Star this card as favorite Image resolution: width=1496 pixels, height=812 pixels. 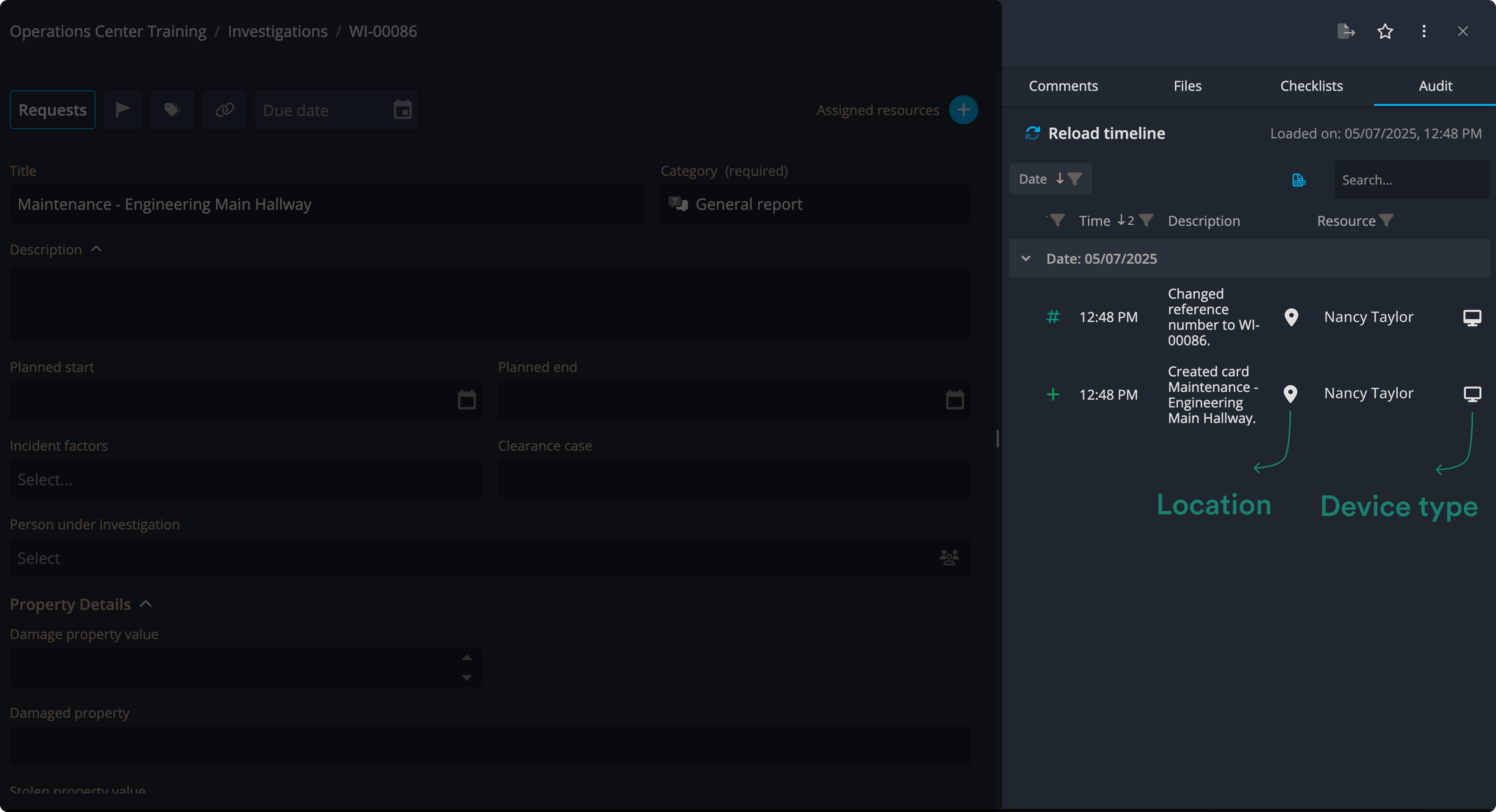coord(1385,31)
